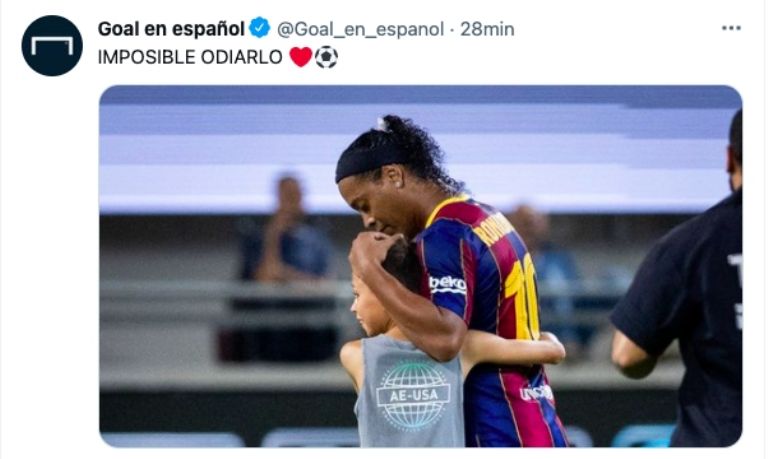This screenshot has height=459, width=768.
Task: Open the "Goal en español" display name
Action: [x=171, y=29]
